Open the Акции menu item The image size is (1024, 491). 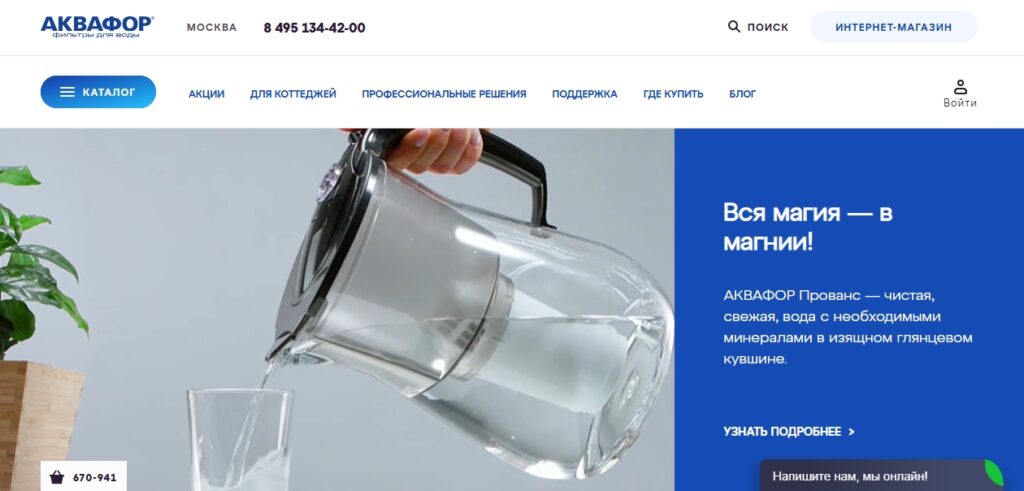point(206,94)
